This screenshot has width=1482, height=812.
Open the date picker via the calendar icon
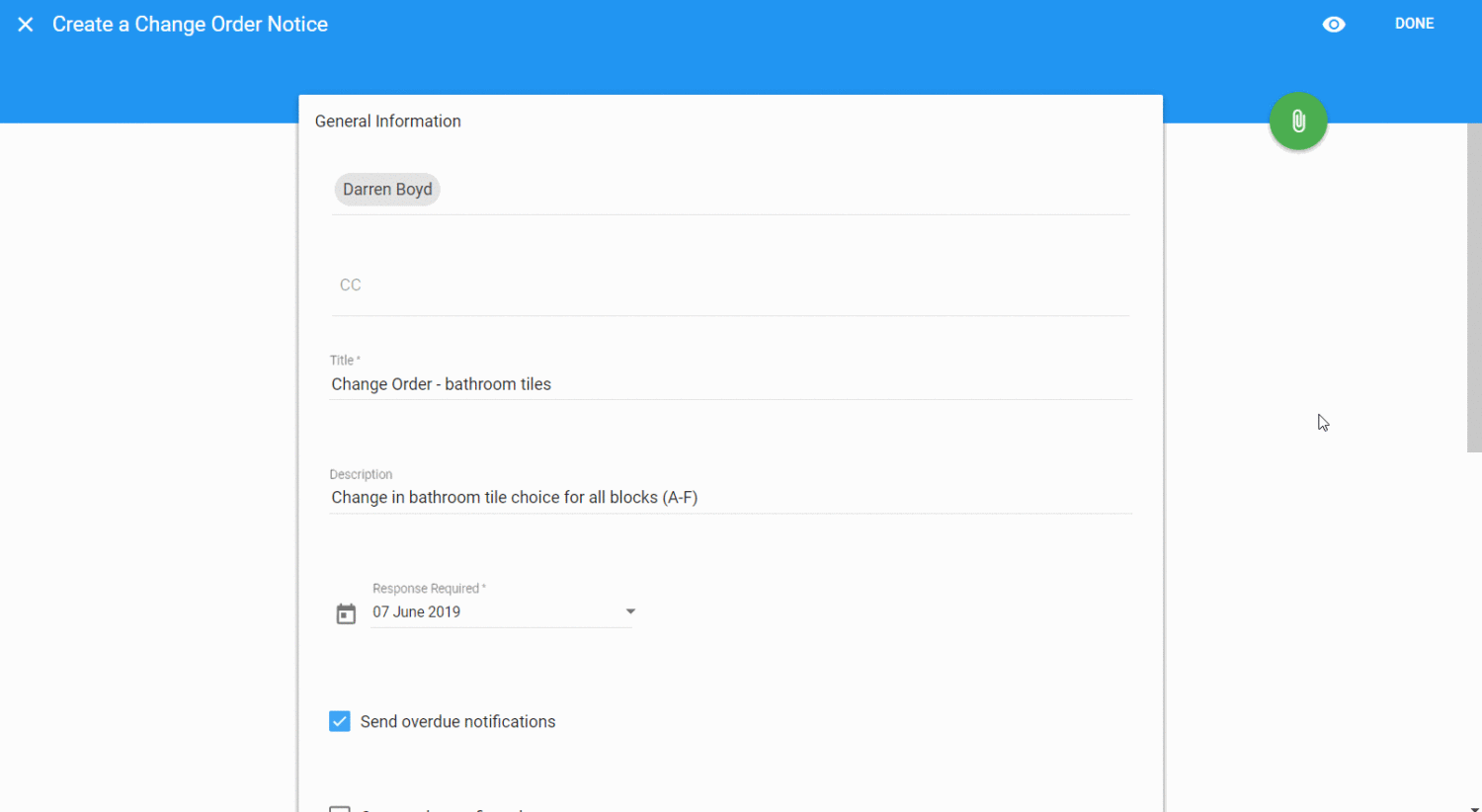point(346,612)
